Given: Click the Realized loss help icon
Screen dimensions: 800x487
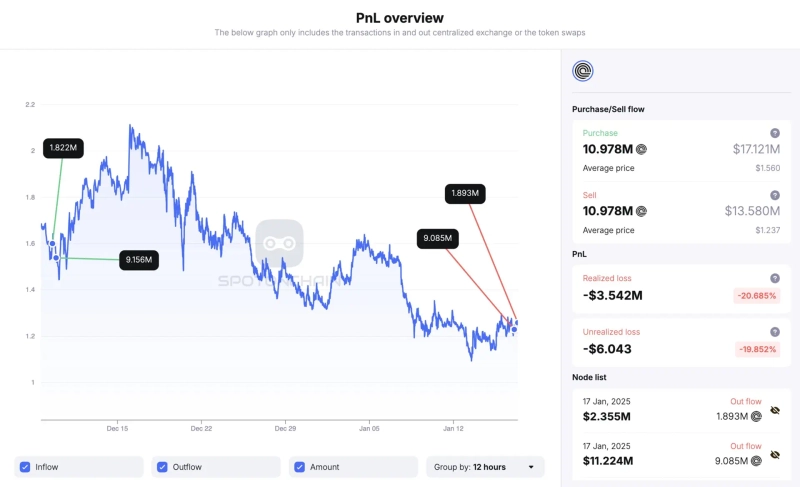Looking at the screenshot, I should coord(774,278).
